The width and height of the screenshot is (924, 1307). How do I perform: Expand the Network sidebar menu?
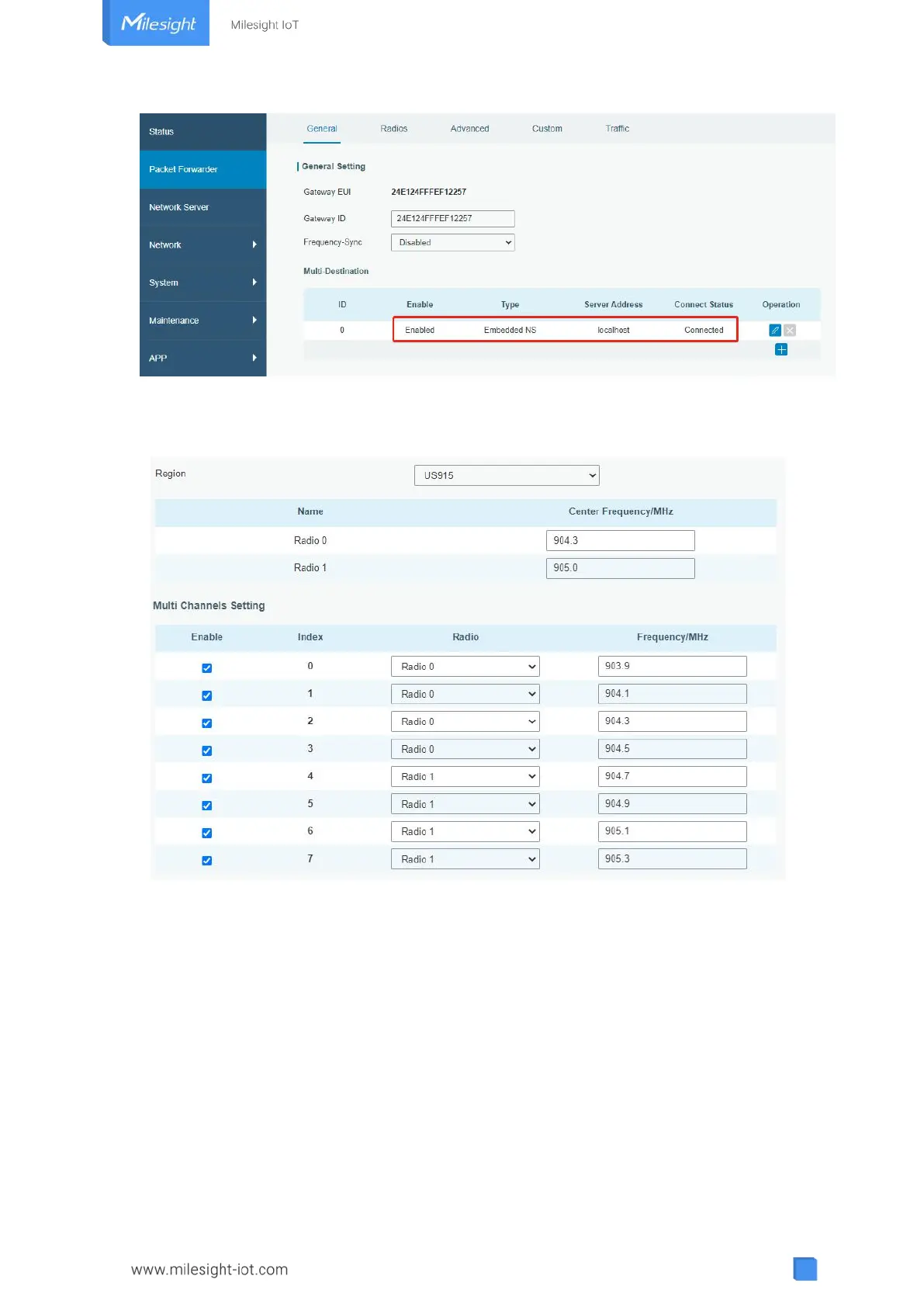[202, 245]
